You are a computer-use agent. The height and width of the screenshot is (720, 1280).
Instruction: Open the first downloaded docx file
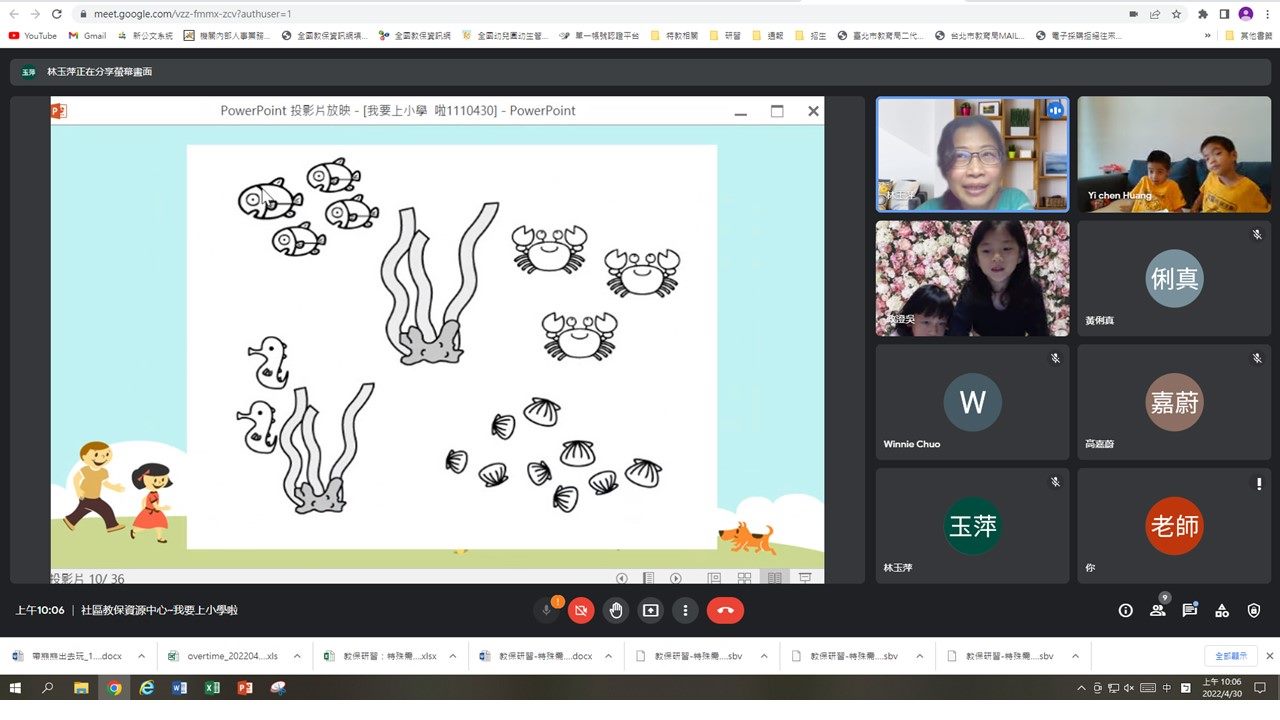(x=68, y=656)
